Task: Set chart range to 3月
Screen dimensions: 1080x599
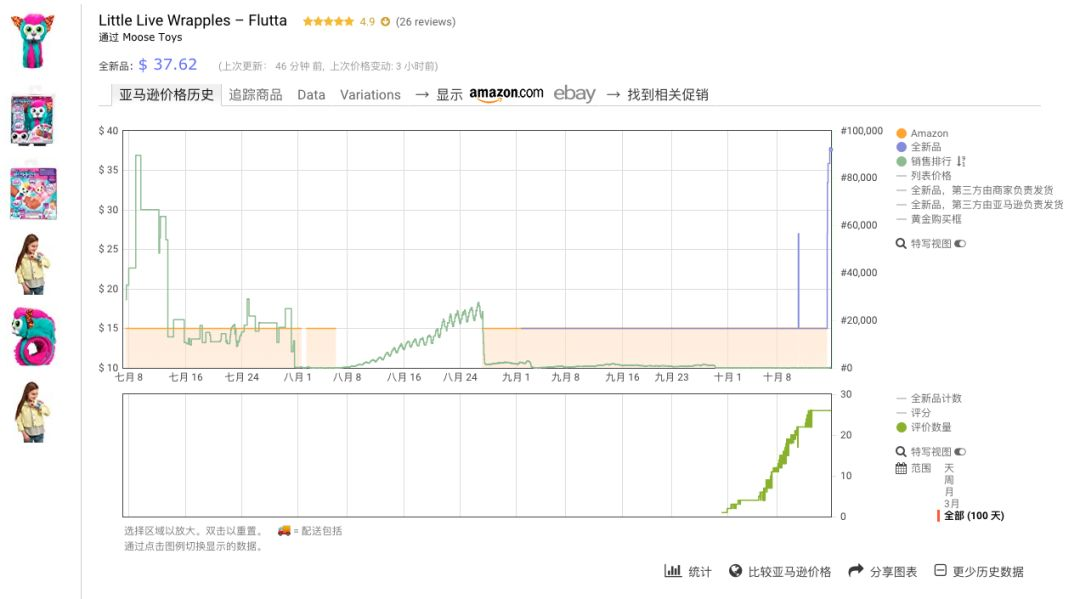Action: (x=951, y=503)
